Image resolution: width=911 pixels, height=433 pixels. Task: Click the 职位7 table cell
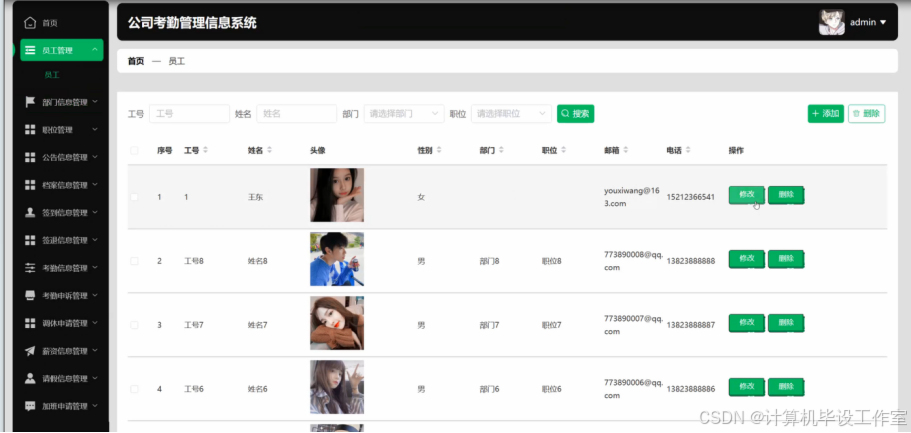[x=551, y=325]
